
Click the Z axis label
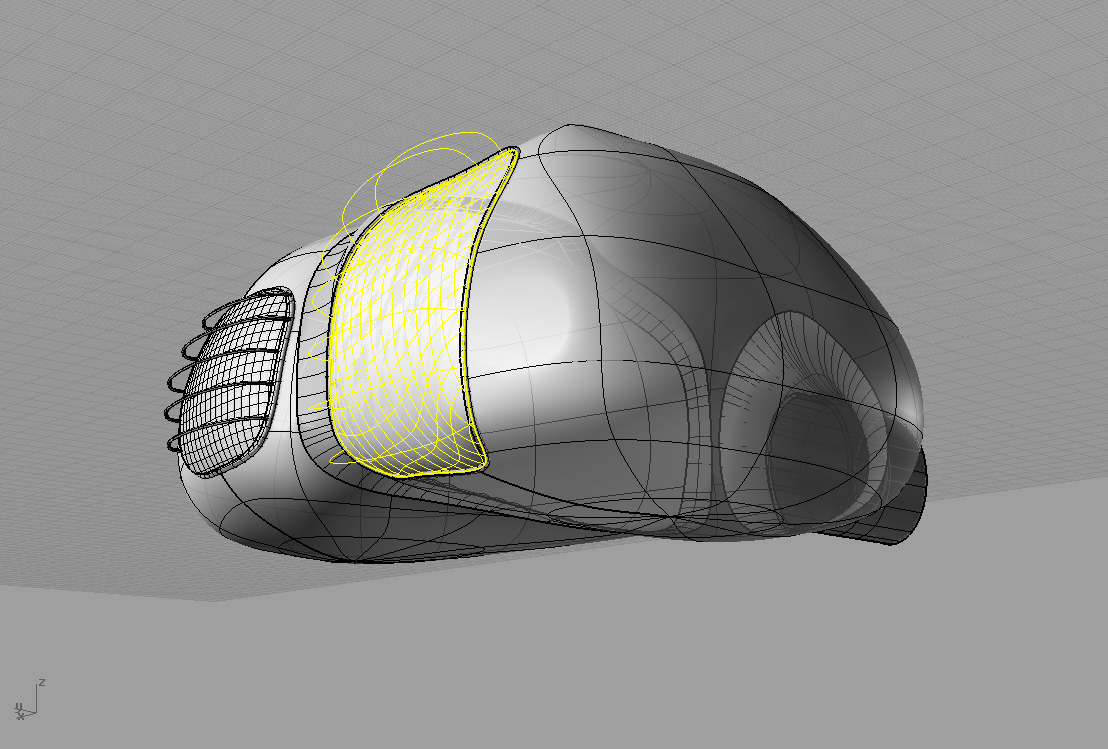pos(41,683)
